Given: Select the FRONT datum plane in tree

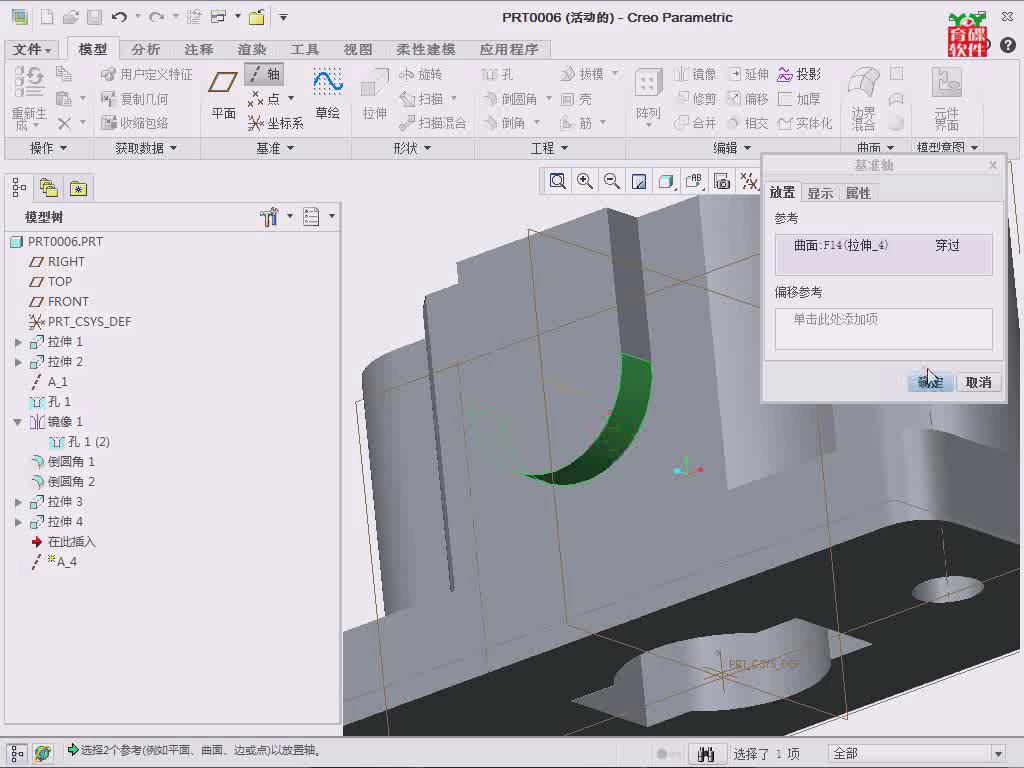Looking at the screenshot, I should click(x=59, y=302).
